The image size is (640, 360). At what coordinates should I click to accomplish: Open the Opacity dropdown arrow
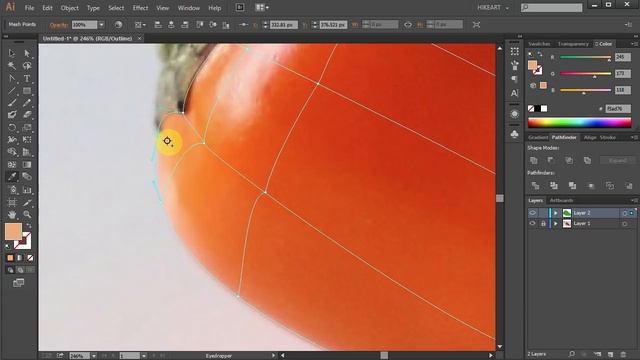[x=101, y=25]
